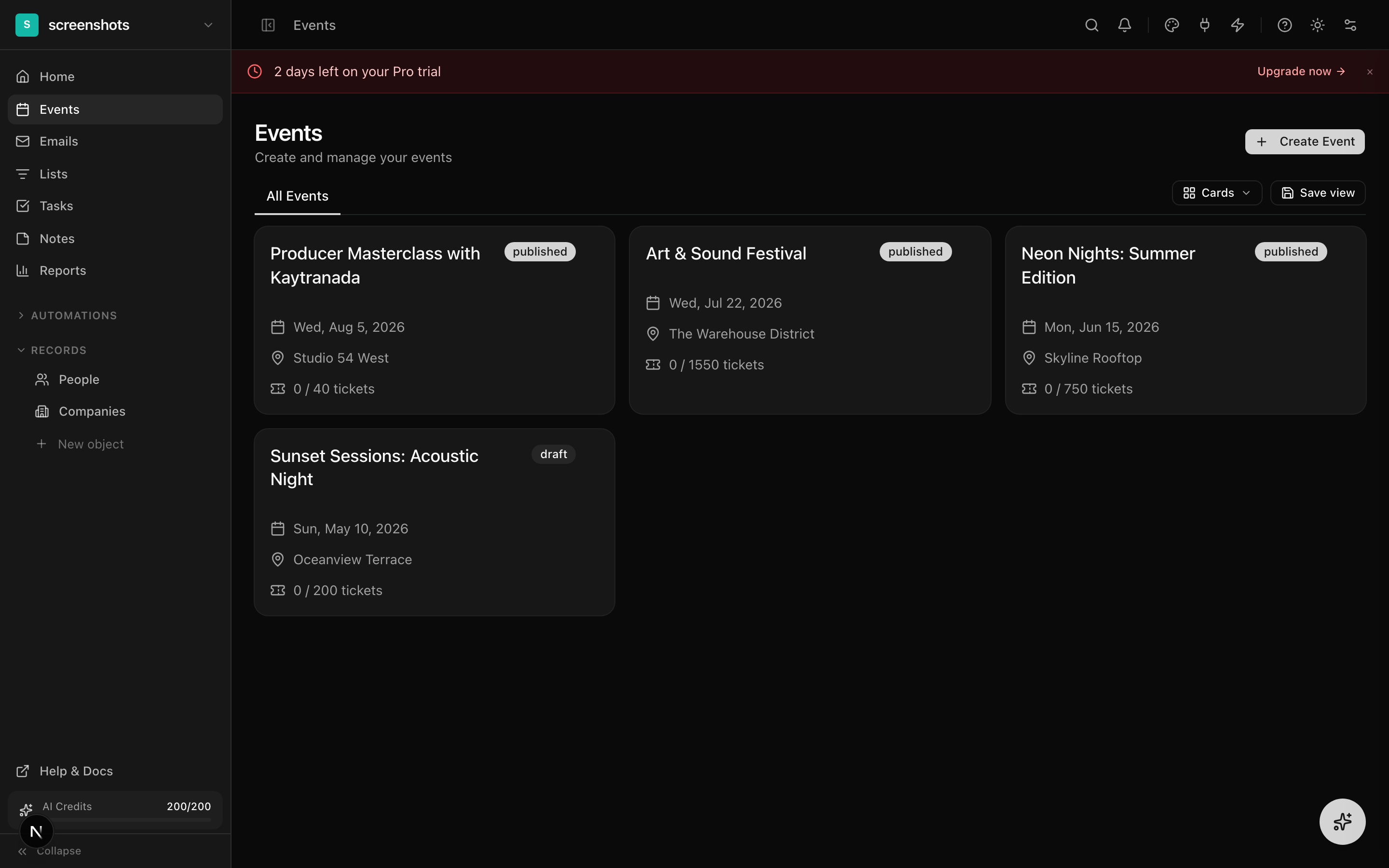Image resolution: width=1389 pixels, height=868 pixels.
Task: Click 0 / 750 tickets text
Action: (1088, 389)
